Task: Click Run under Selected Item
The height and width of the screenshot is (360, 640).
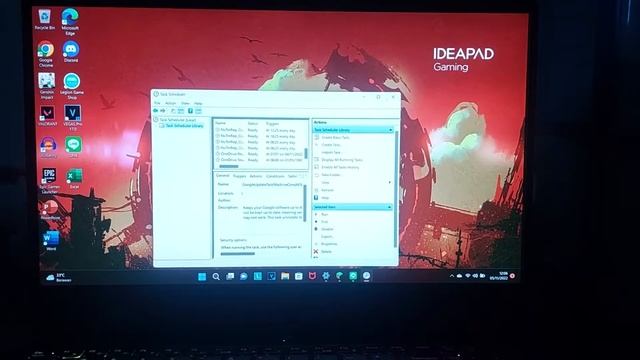Action: click(x=324, y=215)
